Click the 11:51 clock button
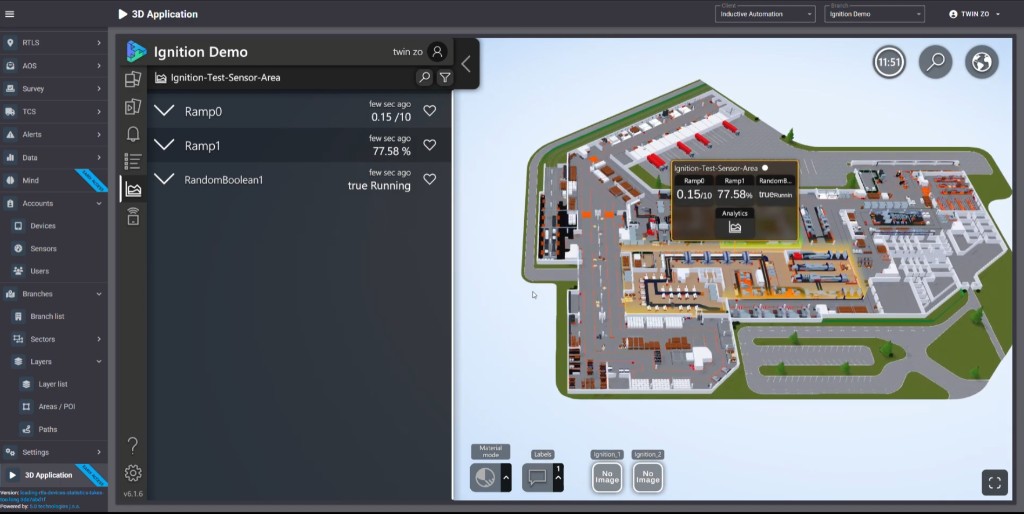The width and height of the screenshot is (1024, 514). [x=889, y=62]
